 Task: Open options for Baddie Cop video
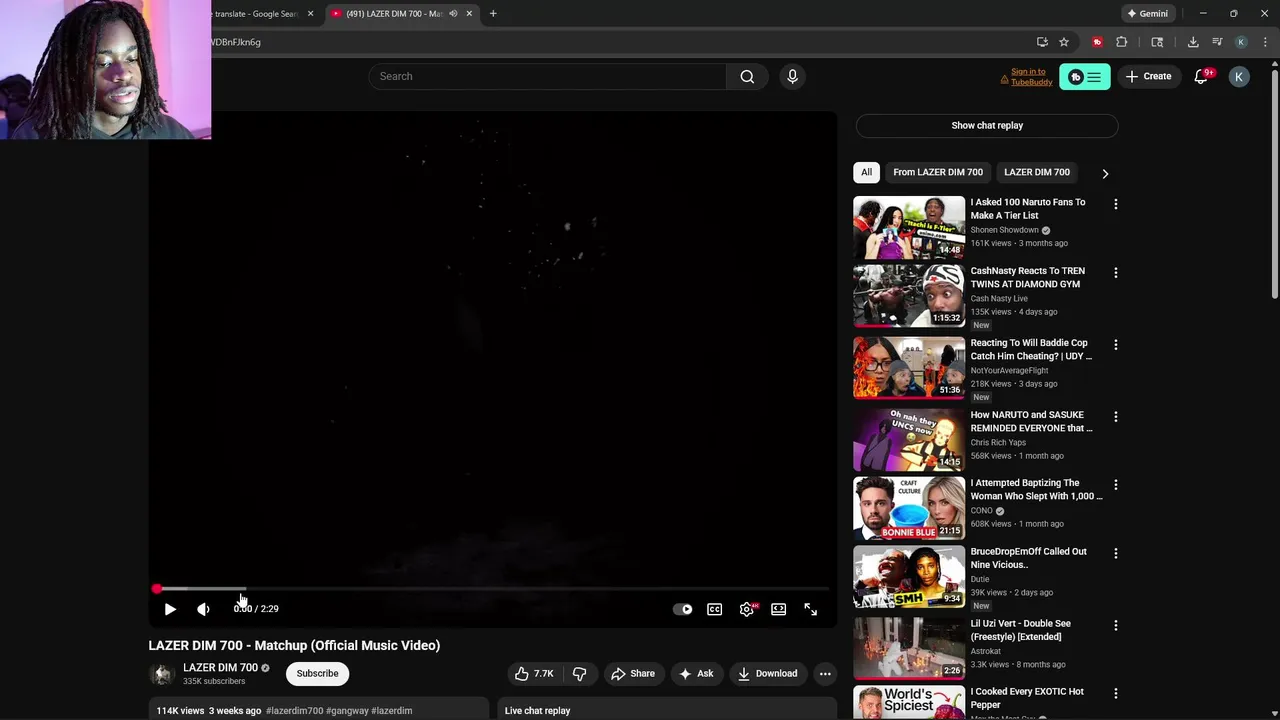pos(1116,344)
